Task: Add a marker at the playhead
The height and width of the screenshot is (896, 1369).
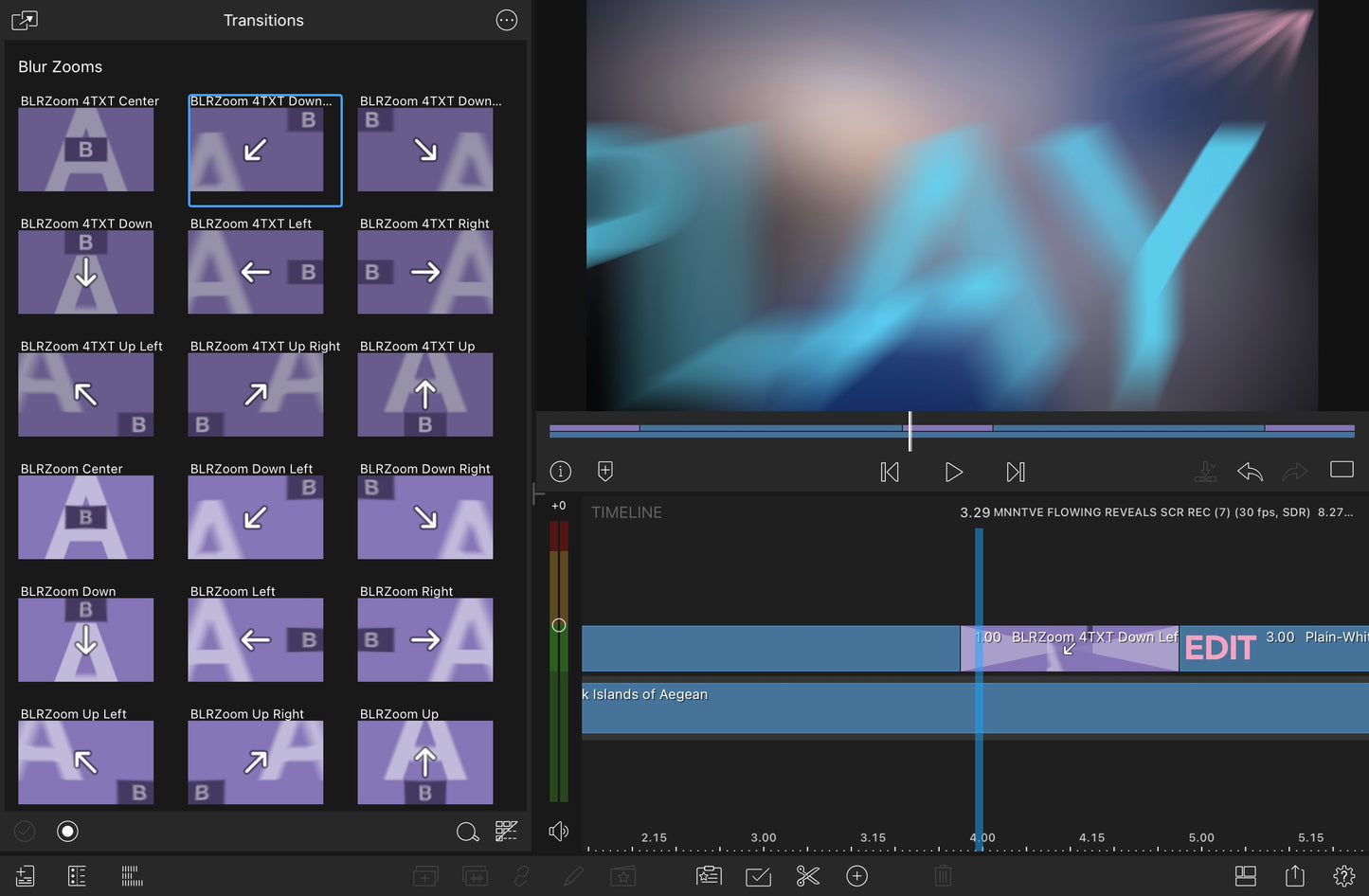Action: 605,472
